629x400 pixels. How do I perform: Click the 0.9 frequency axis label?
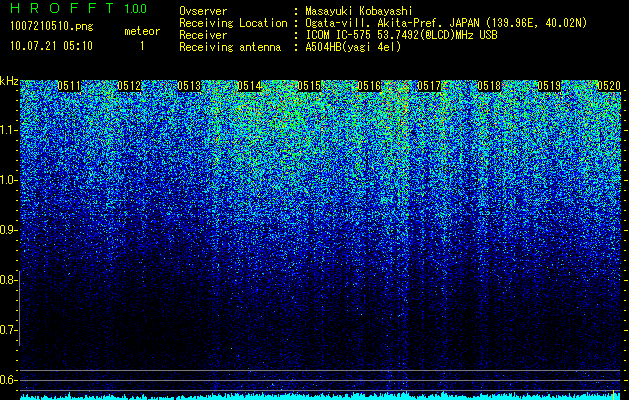tap(8, 230)
